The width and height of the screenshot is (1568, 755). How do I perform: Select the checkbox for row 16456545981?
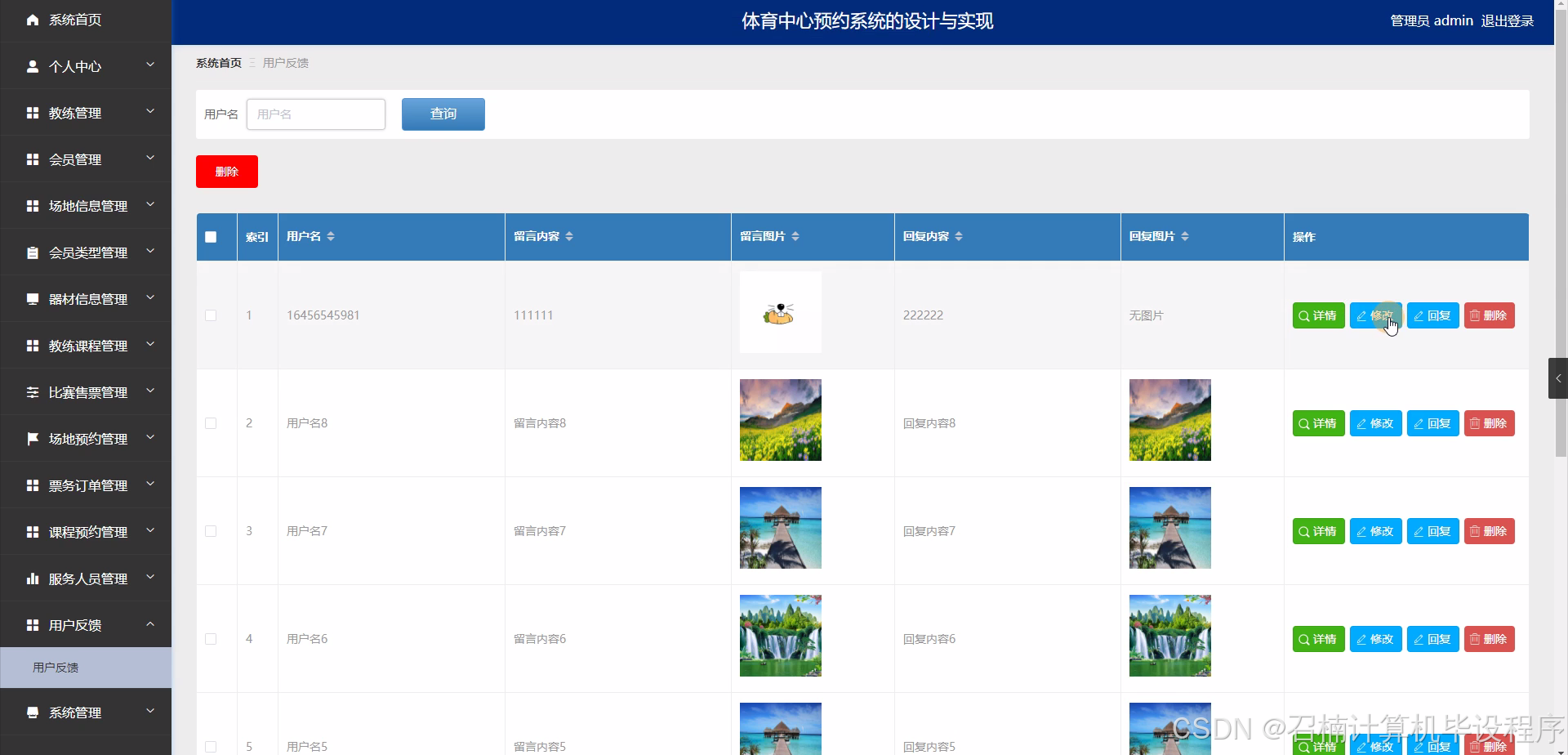tap(211, 315)
